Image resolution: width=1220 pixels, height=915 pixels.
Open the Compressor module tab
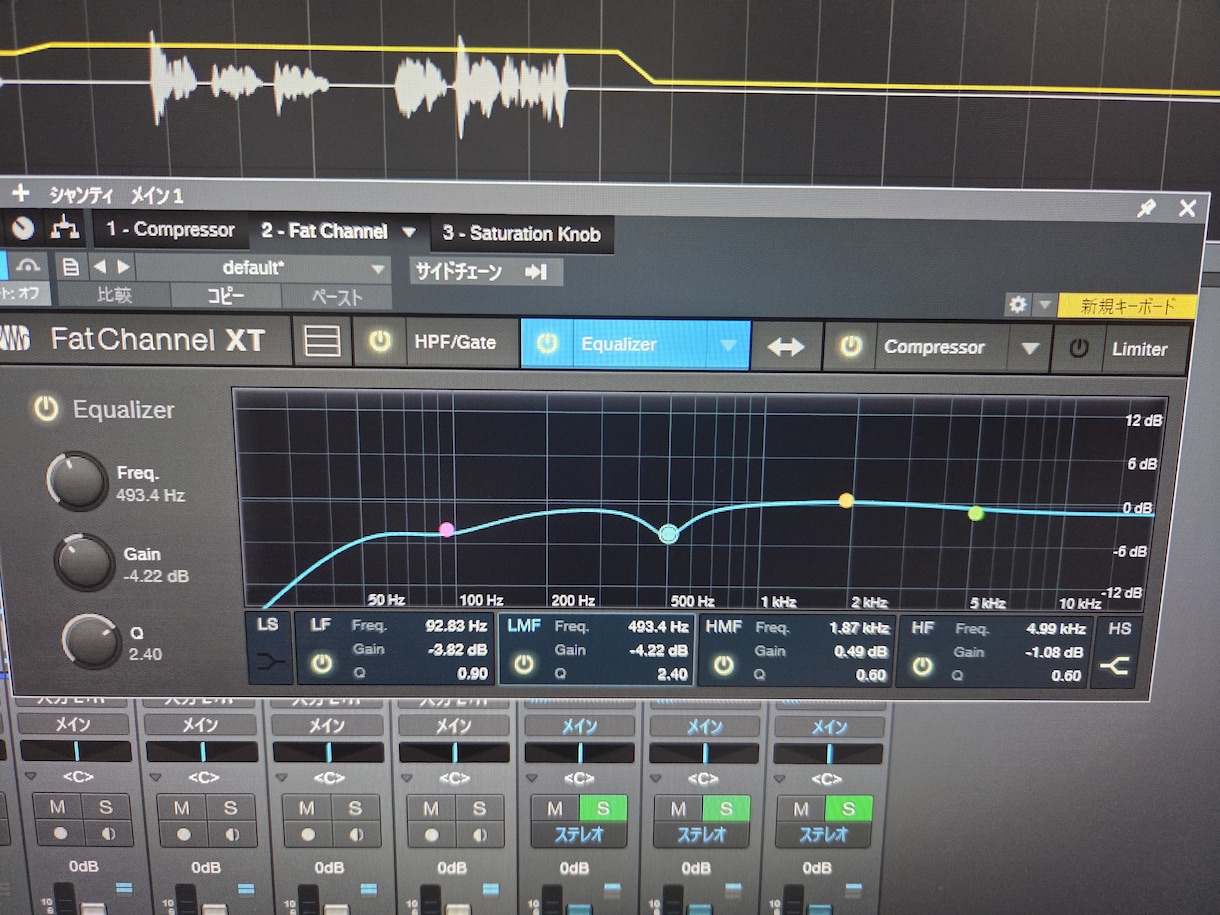934,347
